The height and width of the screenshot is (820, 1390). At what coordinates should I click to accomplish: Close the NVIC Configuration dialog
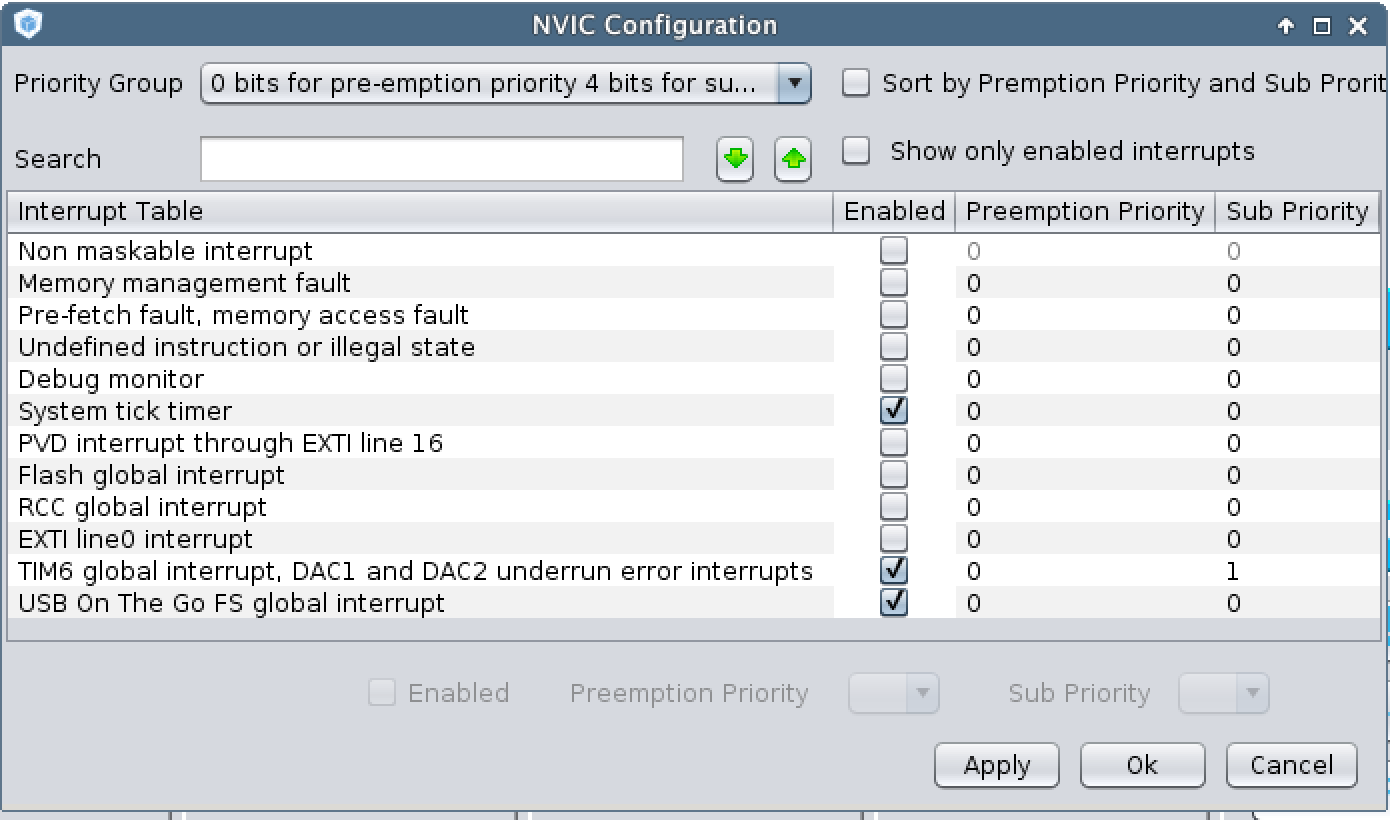pos(1357,27)
